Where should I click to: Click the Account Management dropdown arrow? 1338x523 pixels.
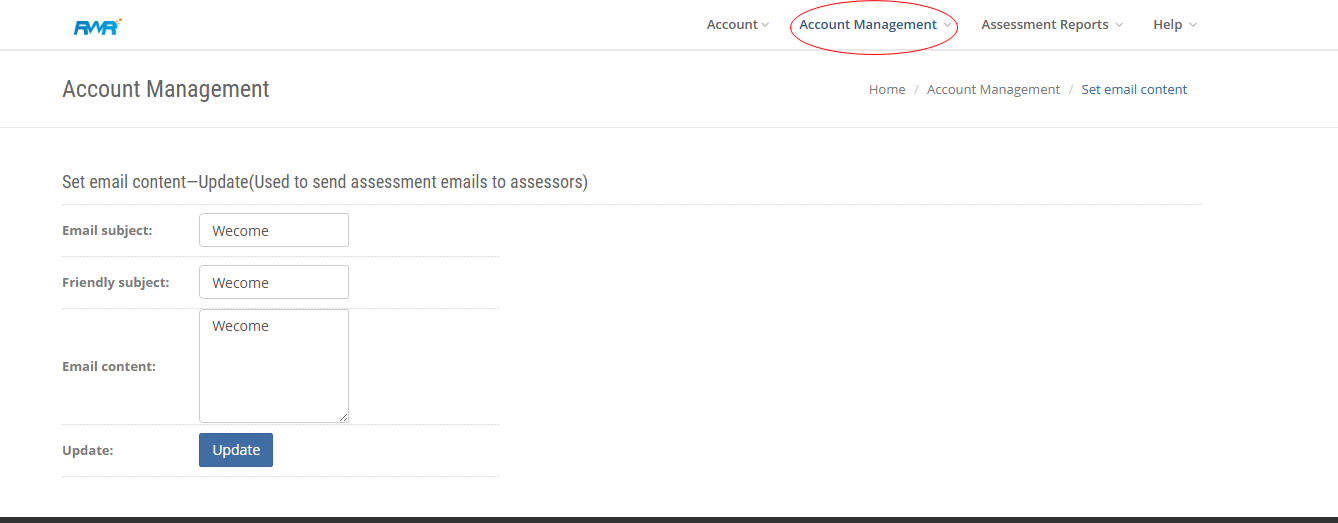coord(947,25)
